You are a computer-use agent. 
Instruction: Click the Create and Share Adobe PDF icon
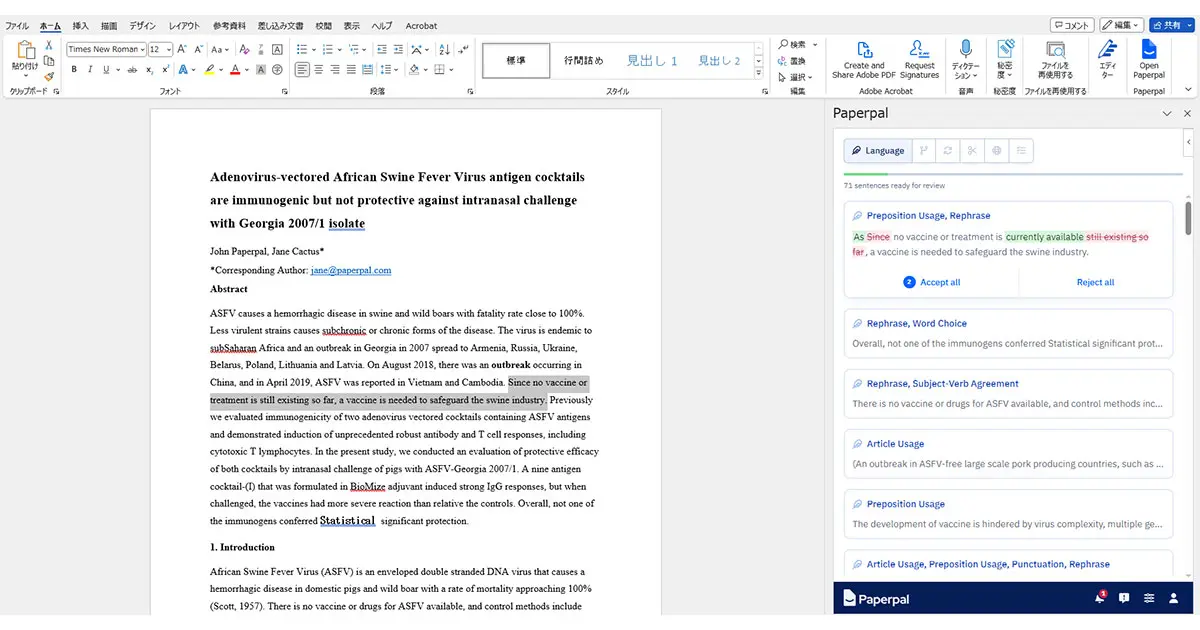pyautogui.click(x=864, y=59)
